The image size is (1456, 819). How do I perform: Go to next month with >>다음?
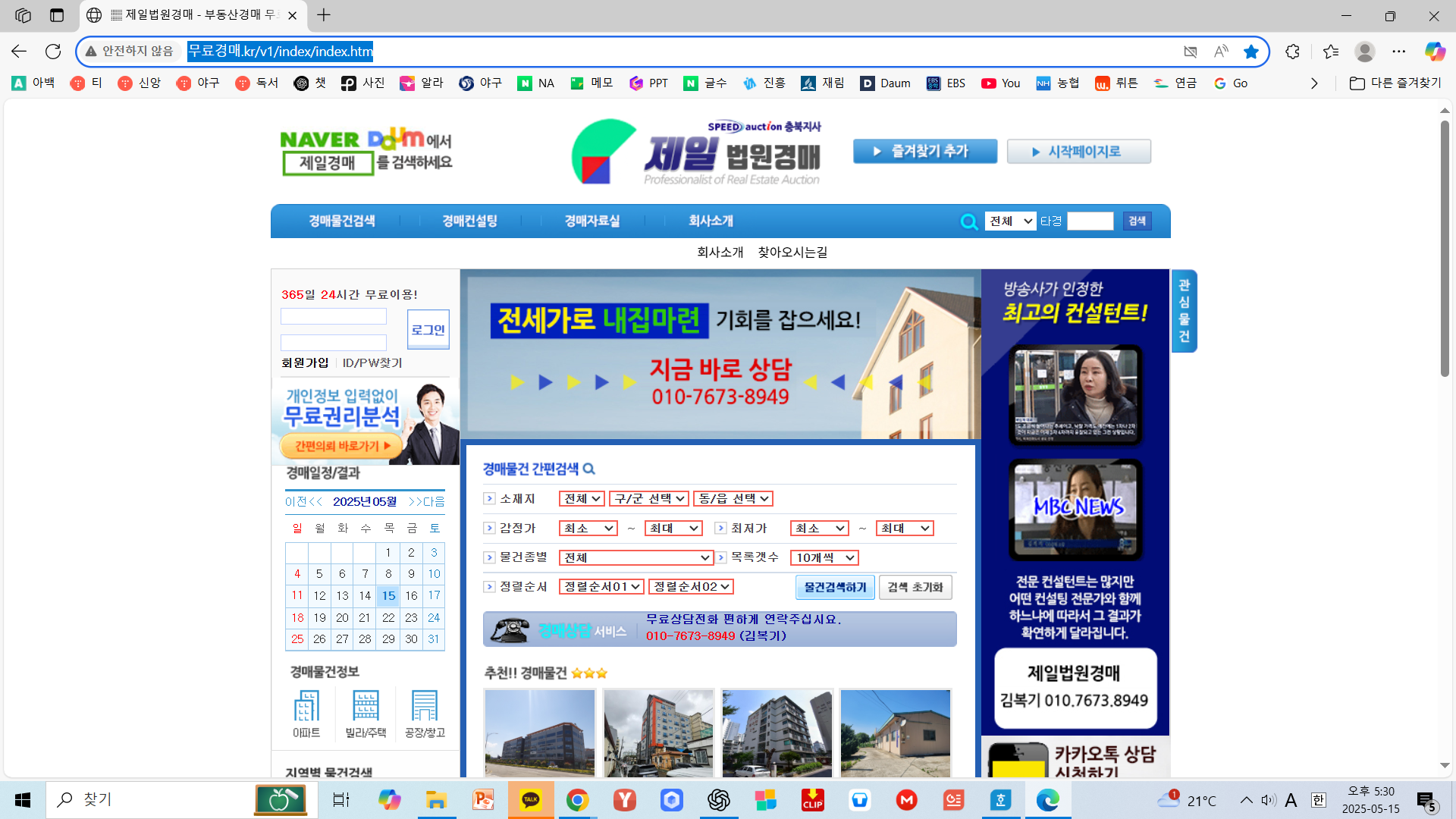[427, 501]
